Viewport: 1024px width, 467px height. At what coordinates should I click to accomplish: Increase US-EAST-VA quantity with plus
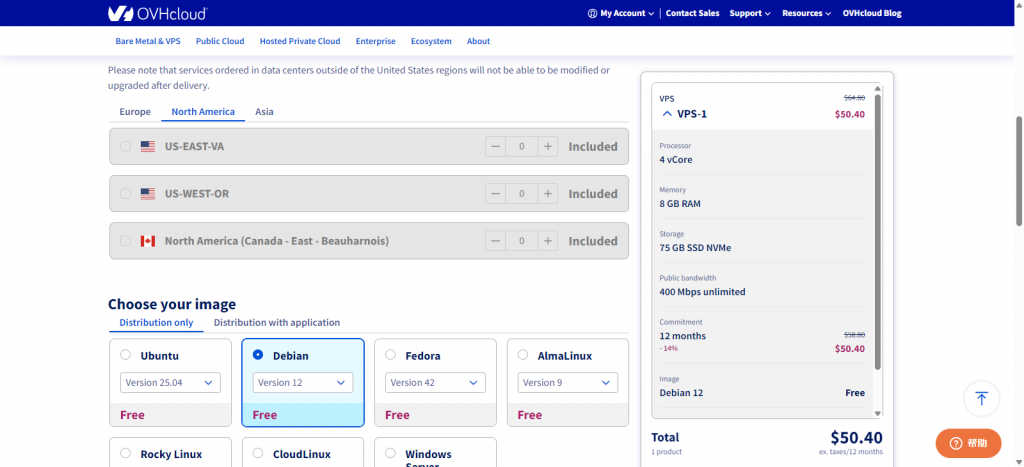tap(548, 146)
